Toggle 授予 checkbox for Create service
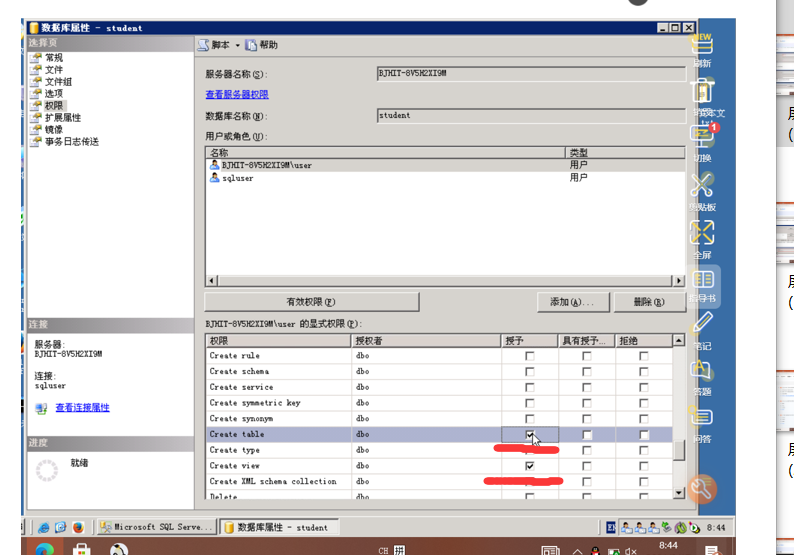The width and height of the screenshot is (794, 555). pos(530,387)
